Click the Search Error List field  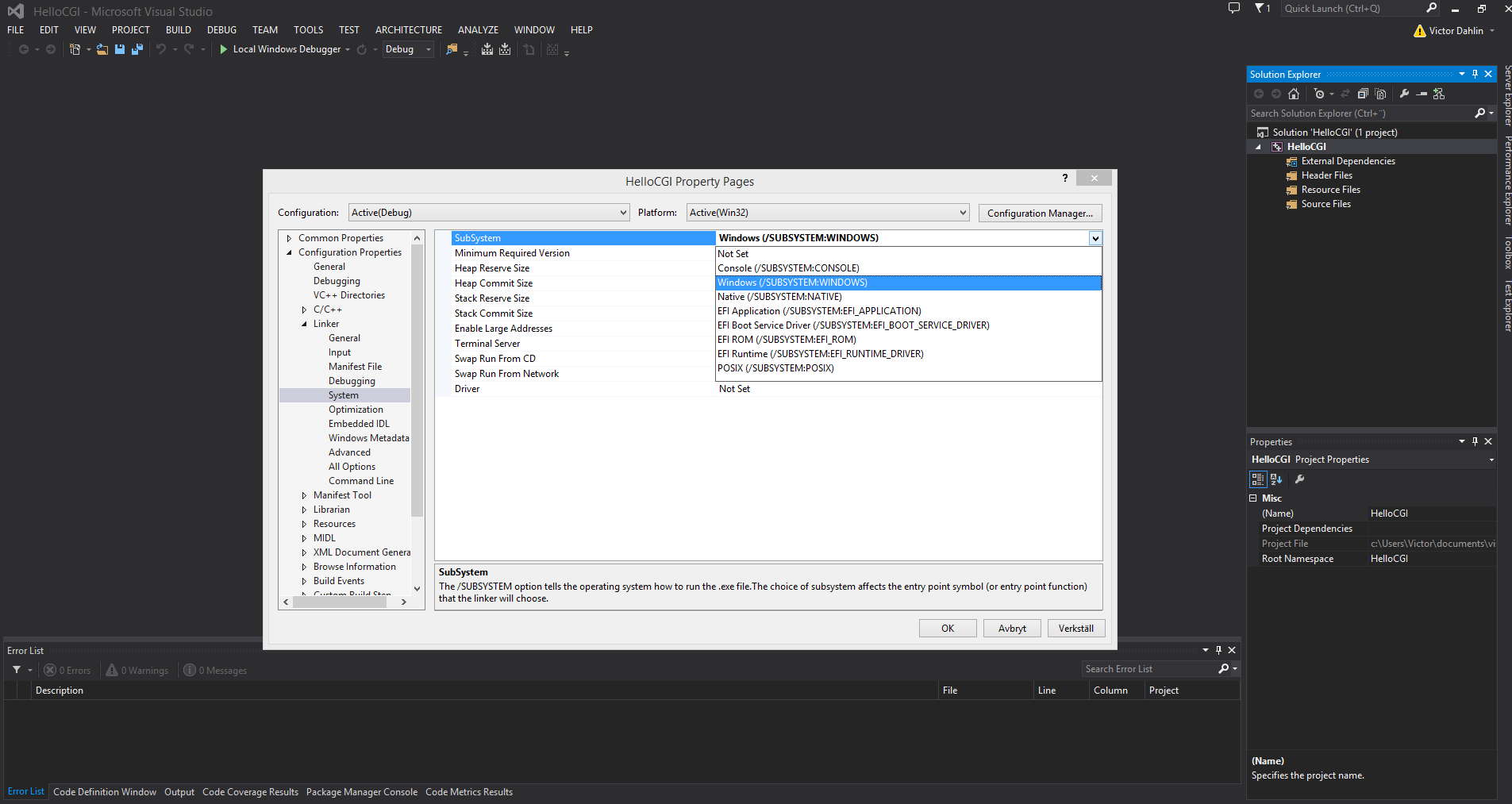click(1149, 669)
